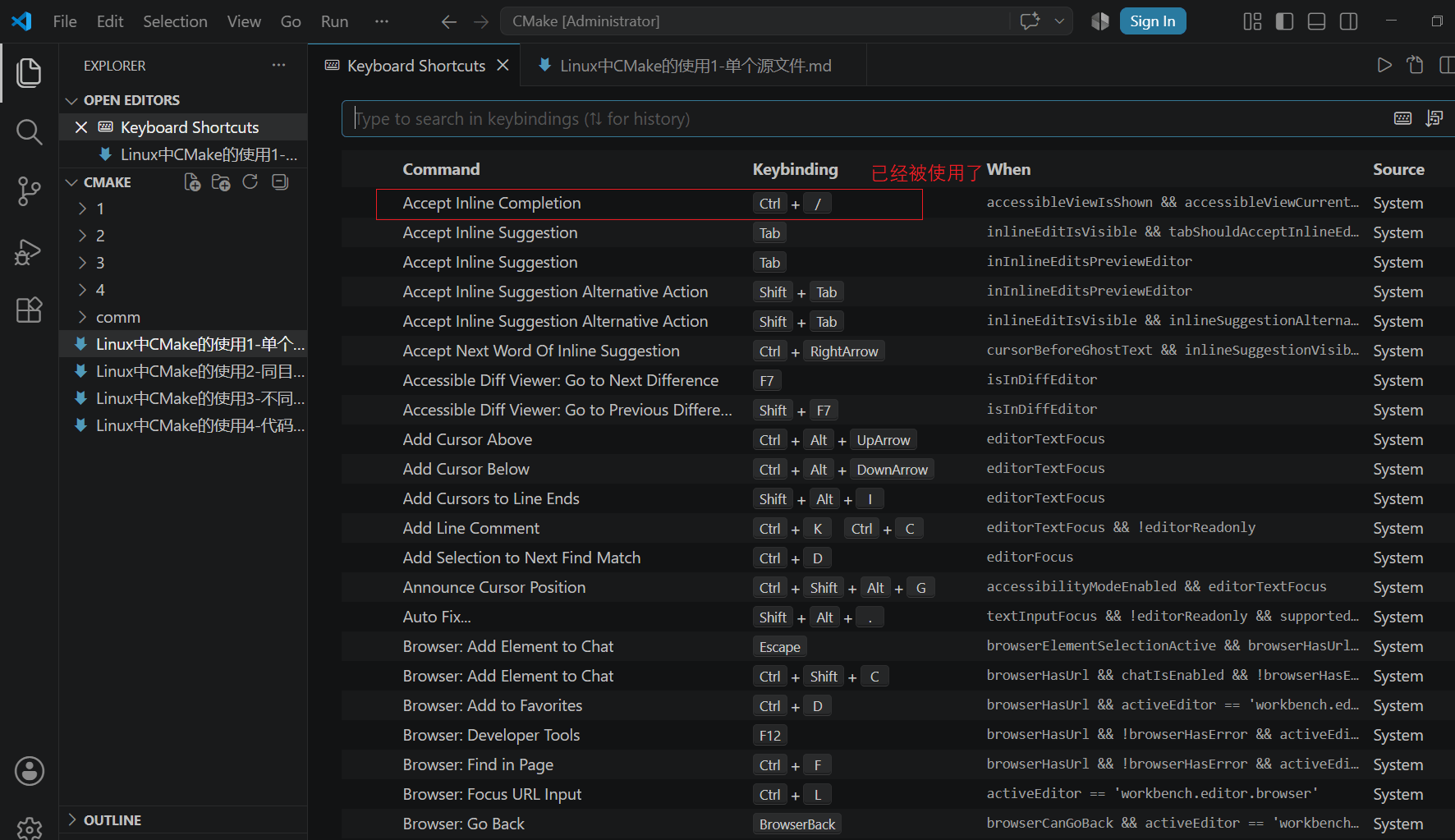Open the Extensions view
Viewport: 1455px width, 840px height.
pos(29,310)
